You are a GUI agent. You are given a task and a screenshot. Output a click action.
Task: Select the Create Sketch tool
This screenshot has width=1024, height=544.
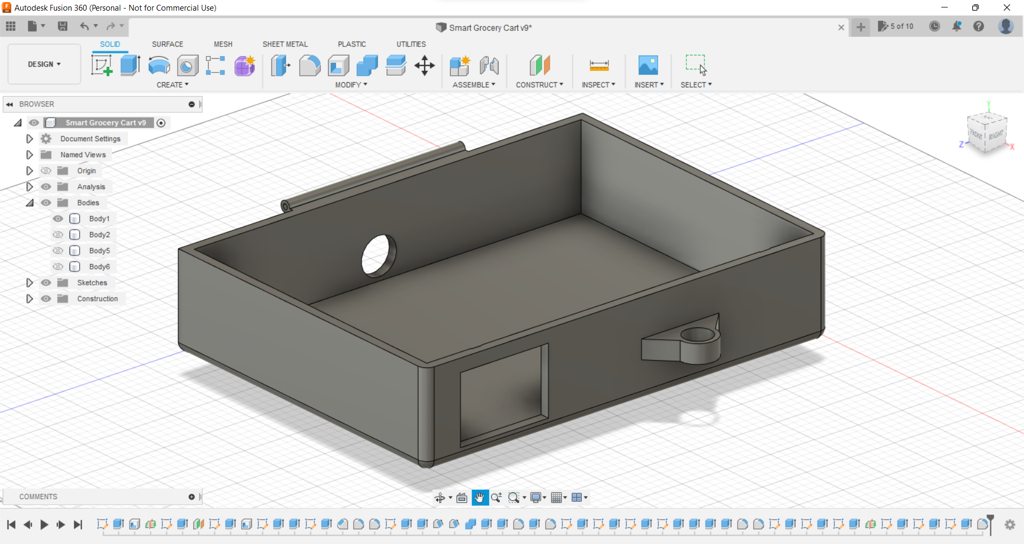[102, 66]
